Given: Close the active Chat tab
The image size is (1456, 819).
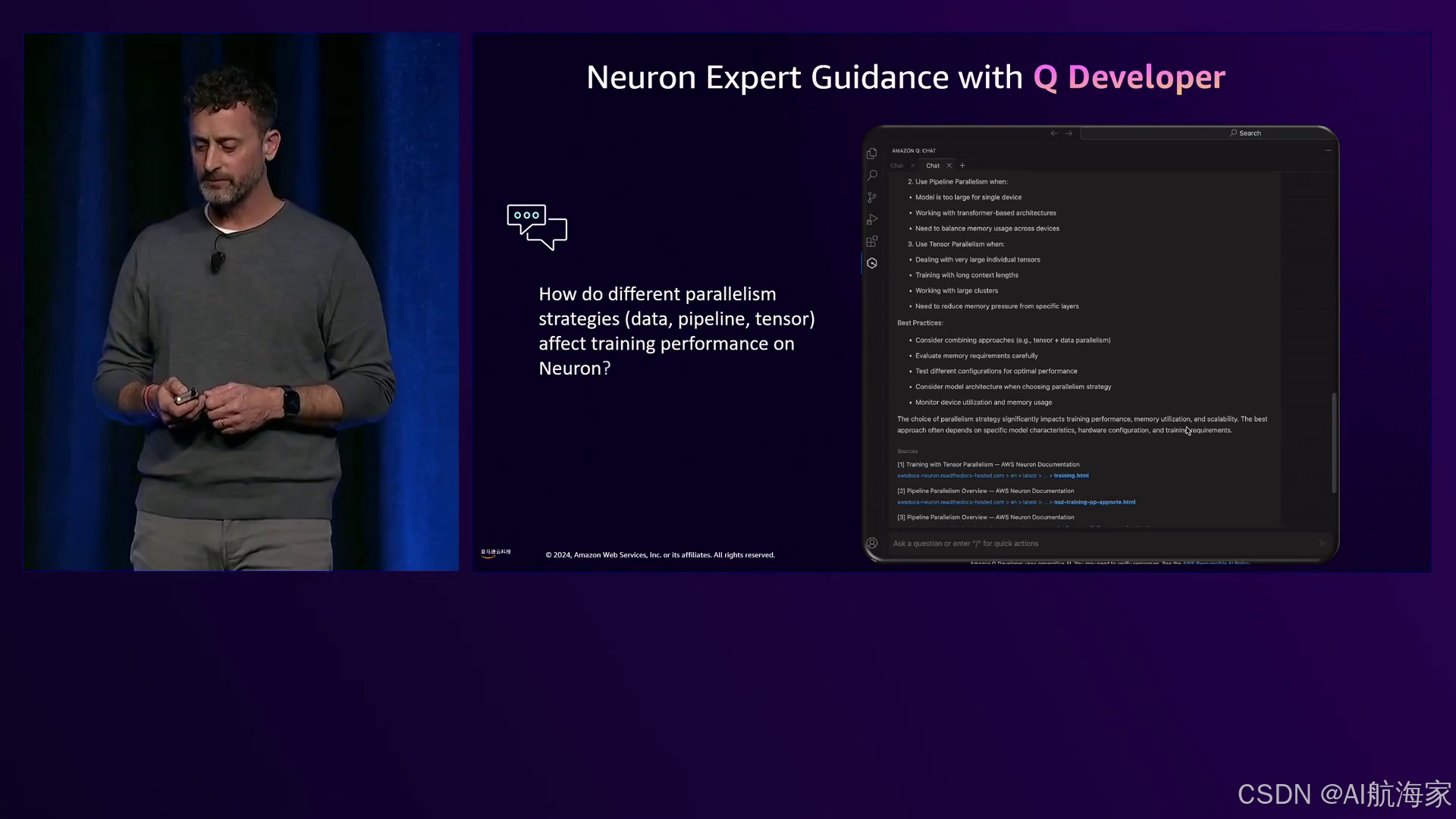Looking at the screenshot, I should click(x=949, y=165).
